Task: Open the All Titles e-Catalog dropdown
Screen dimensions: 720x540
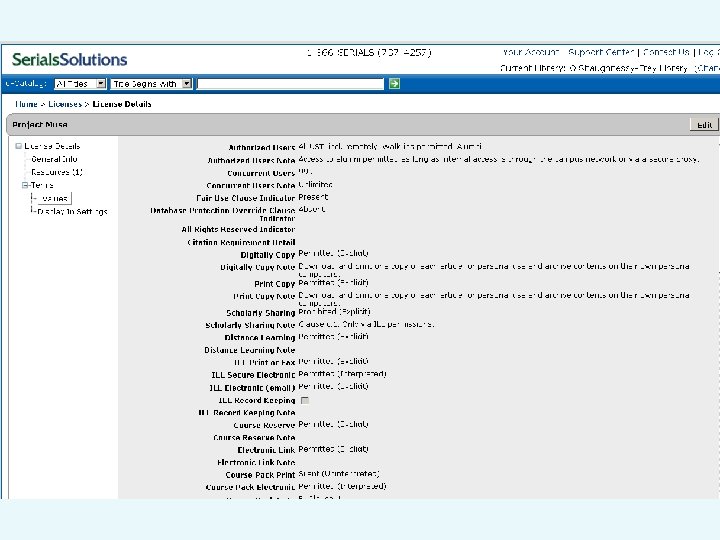Action: (x=80, y=84)
